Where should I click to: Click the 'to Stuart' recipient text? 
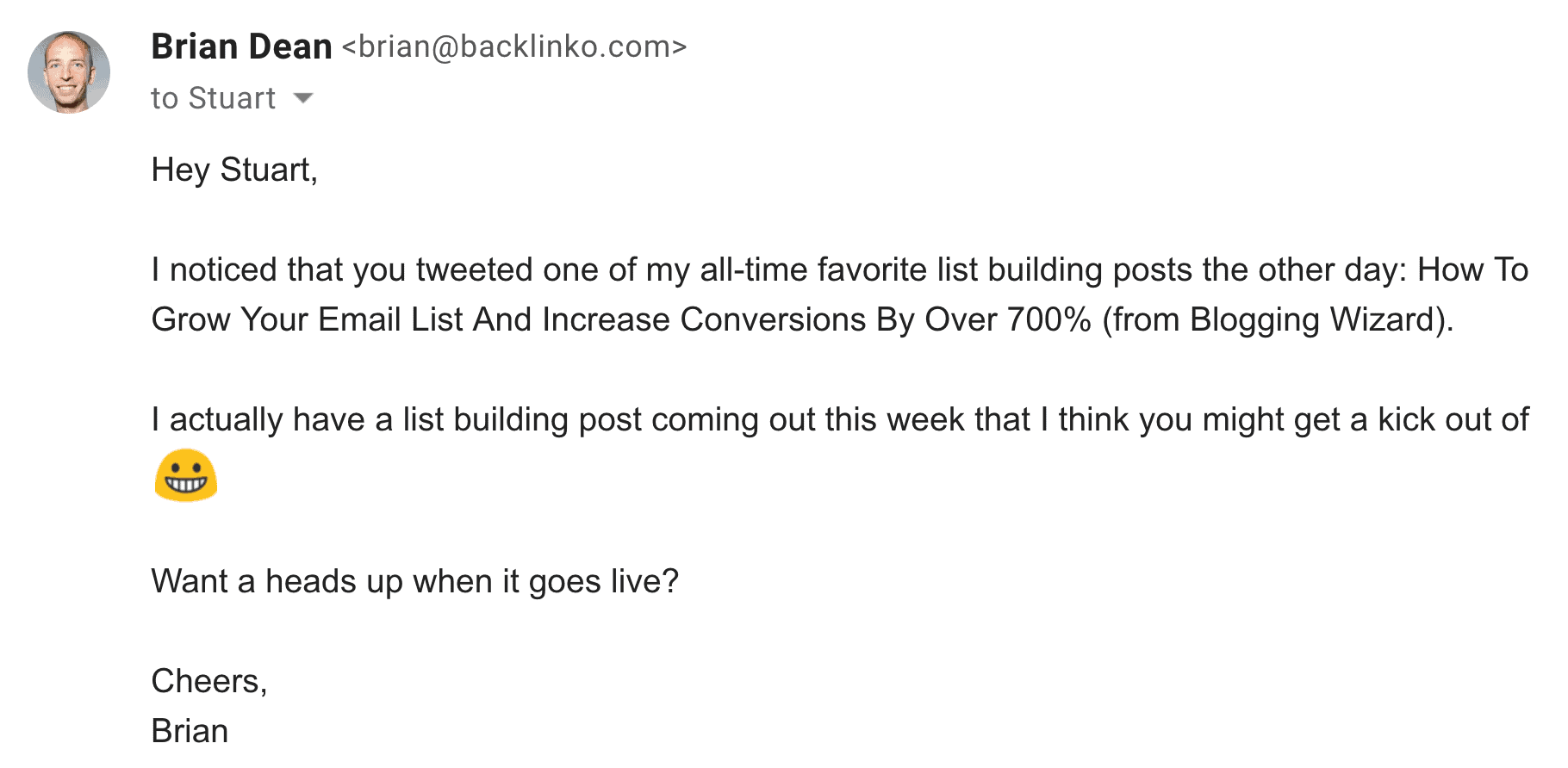point(214,98)
